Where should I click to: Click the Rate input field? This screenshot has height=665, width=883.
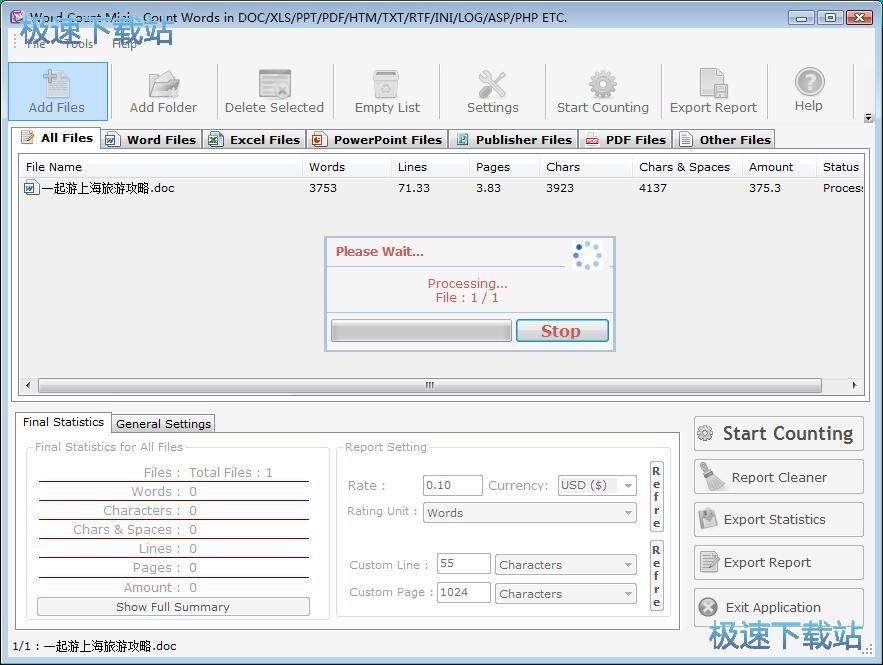[x=453, y=485]
